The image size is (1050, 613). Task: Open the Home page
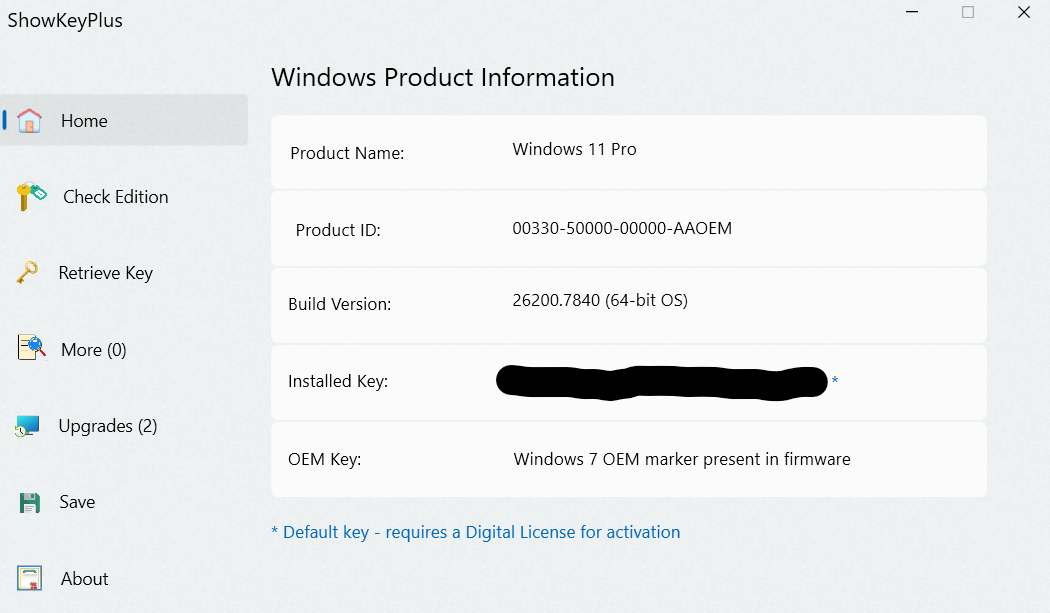125,120
